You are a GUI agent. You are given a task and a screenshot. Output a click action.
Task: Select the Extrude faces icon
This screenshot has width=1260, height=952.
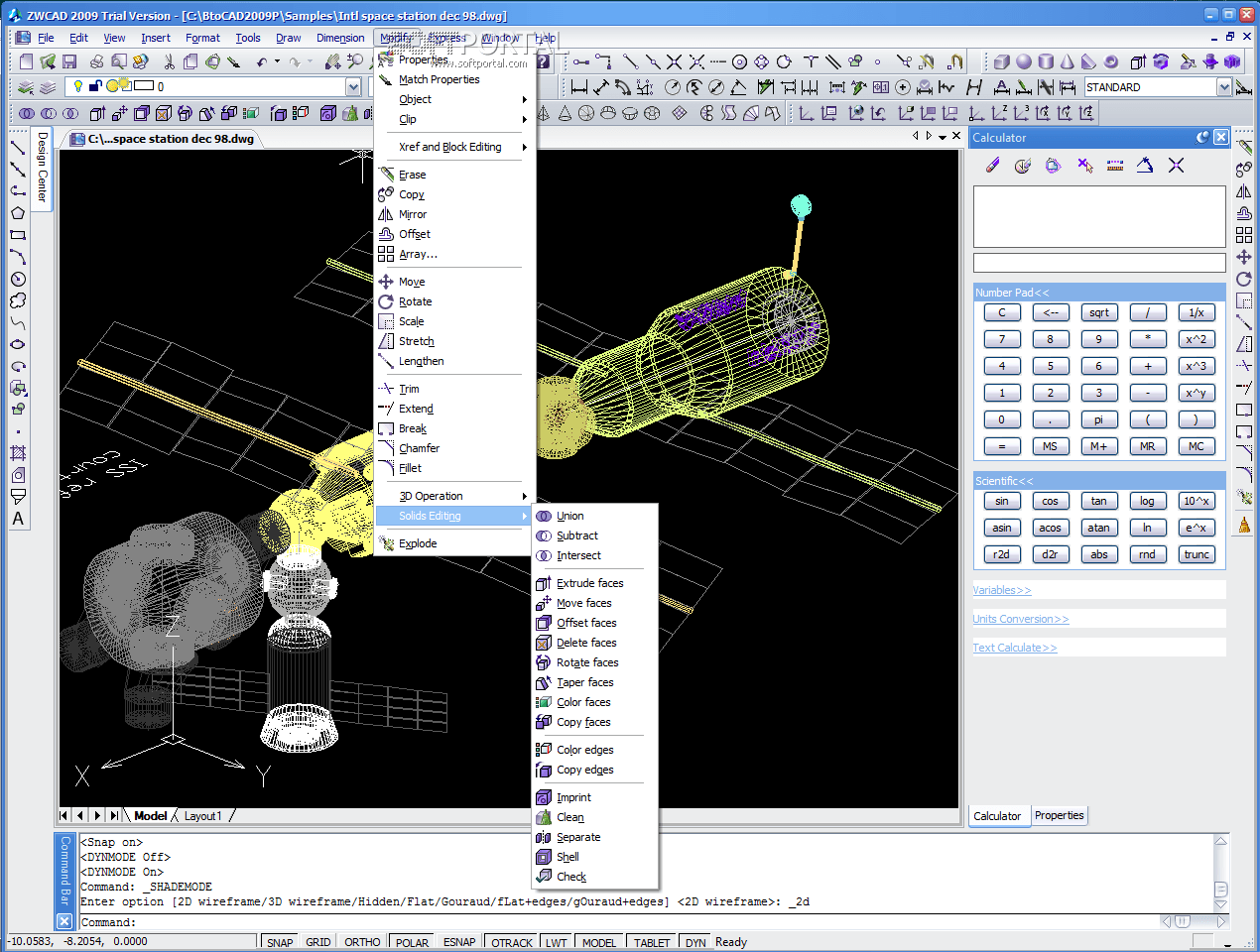point(544,583)
